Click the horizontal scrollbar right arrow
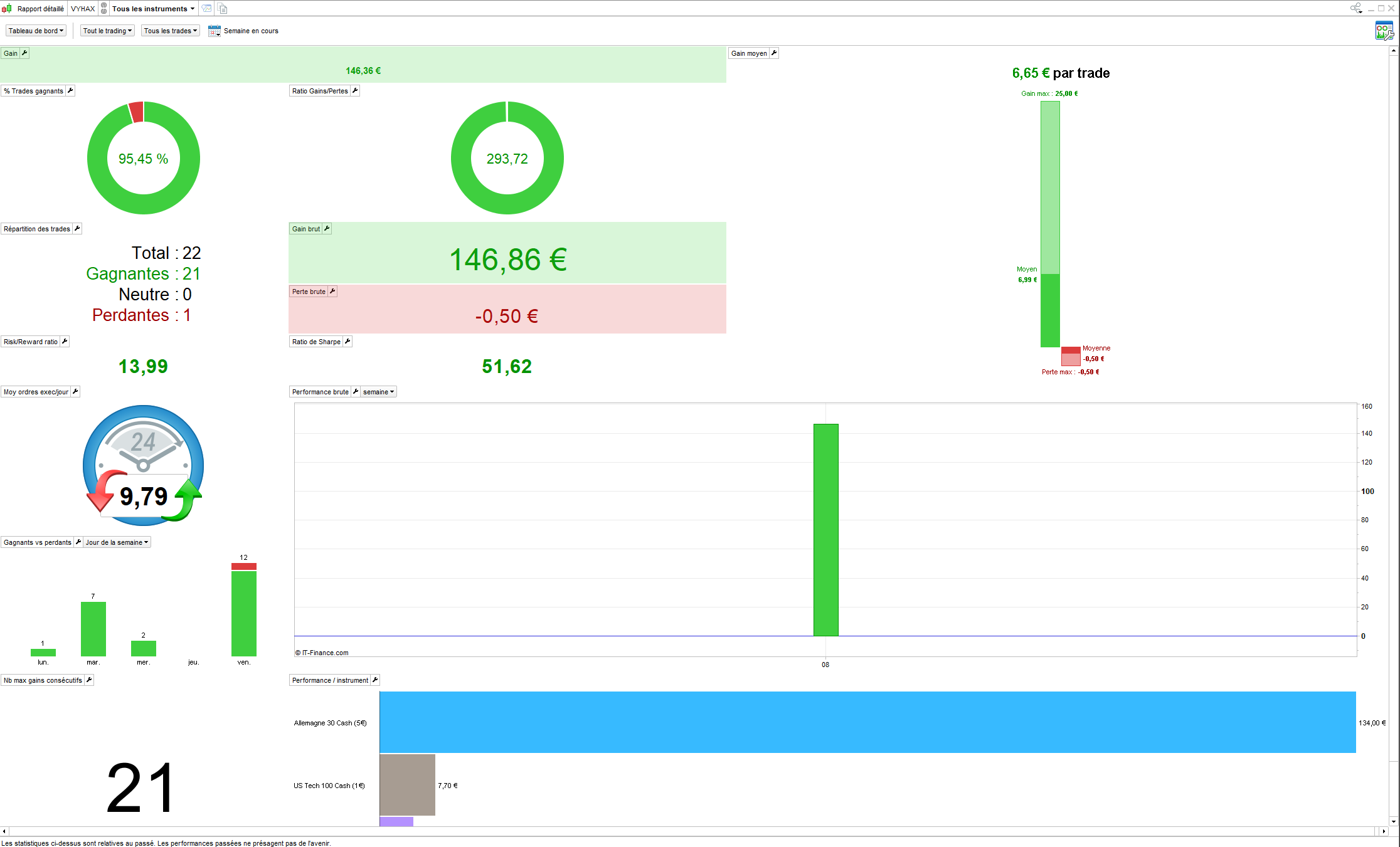Screen dimensions: 1400x847 coord(1384,831)
